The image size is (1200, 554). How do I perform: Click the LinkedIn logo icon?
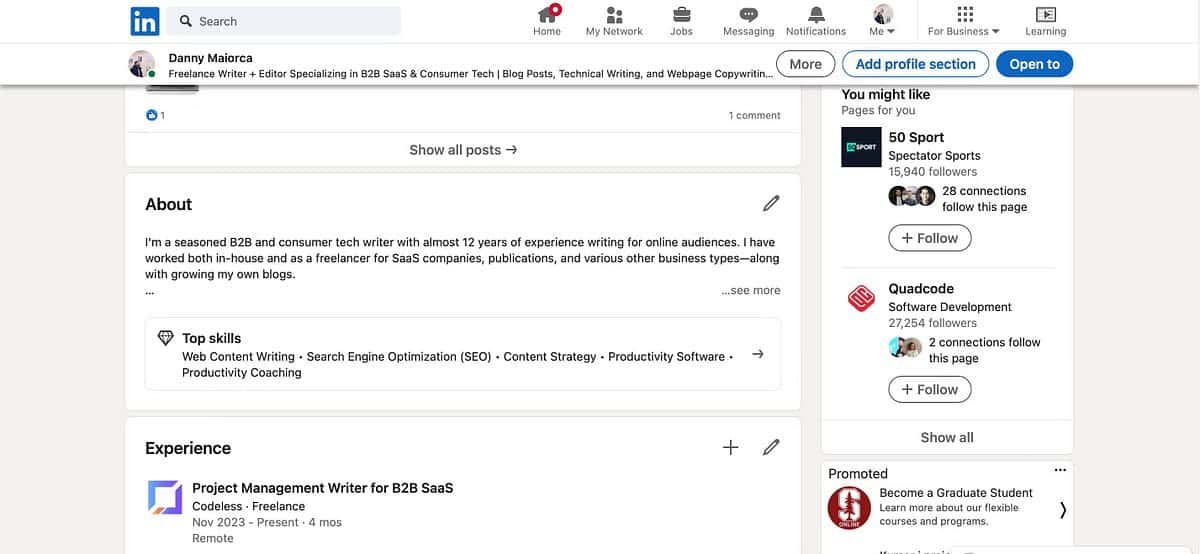point(144,20)
